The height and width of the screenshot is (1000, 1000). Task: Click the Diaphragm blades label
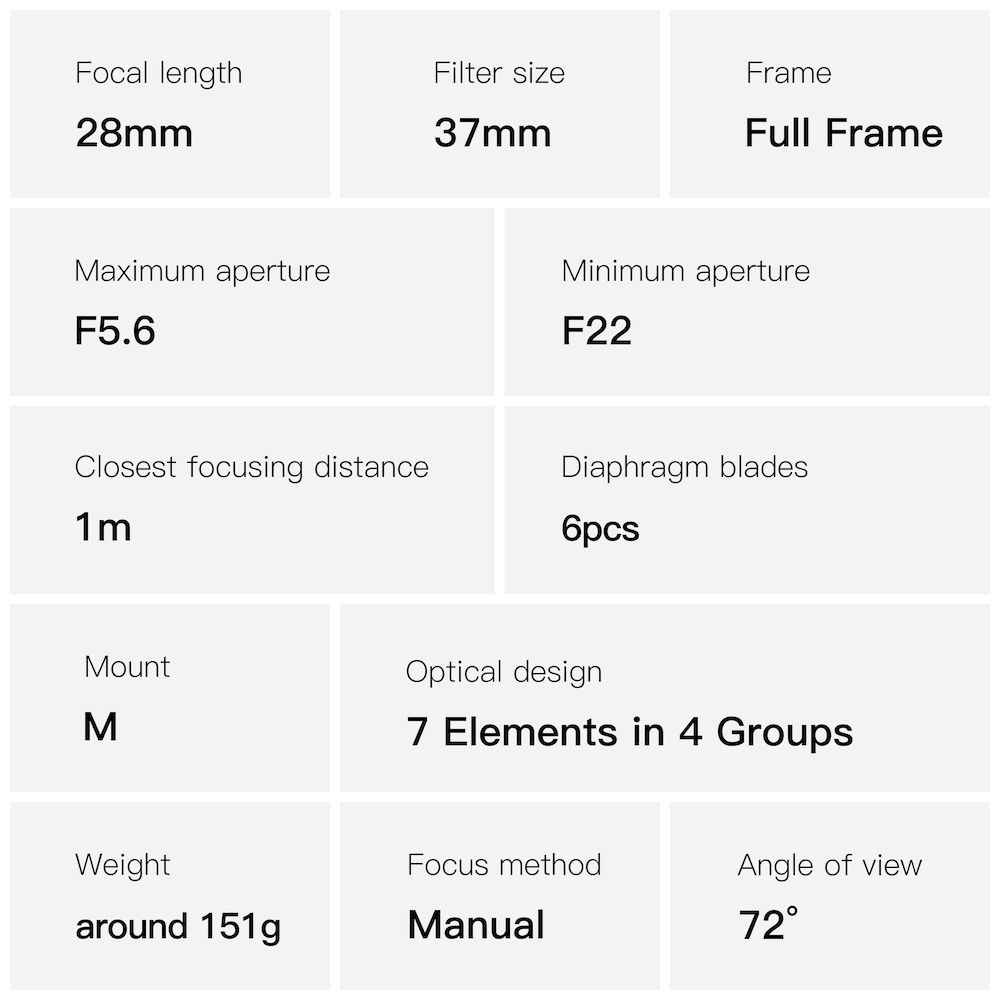tap(684, 467)
